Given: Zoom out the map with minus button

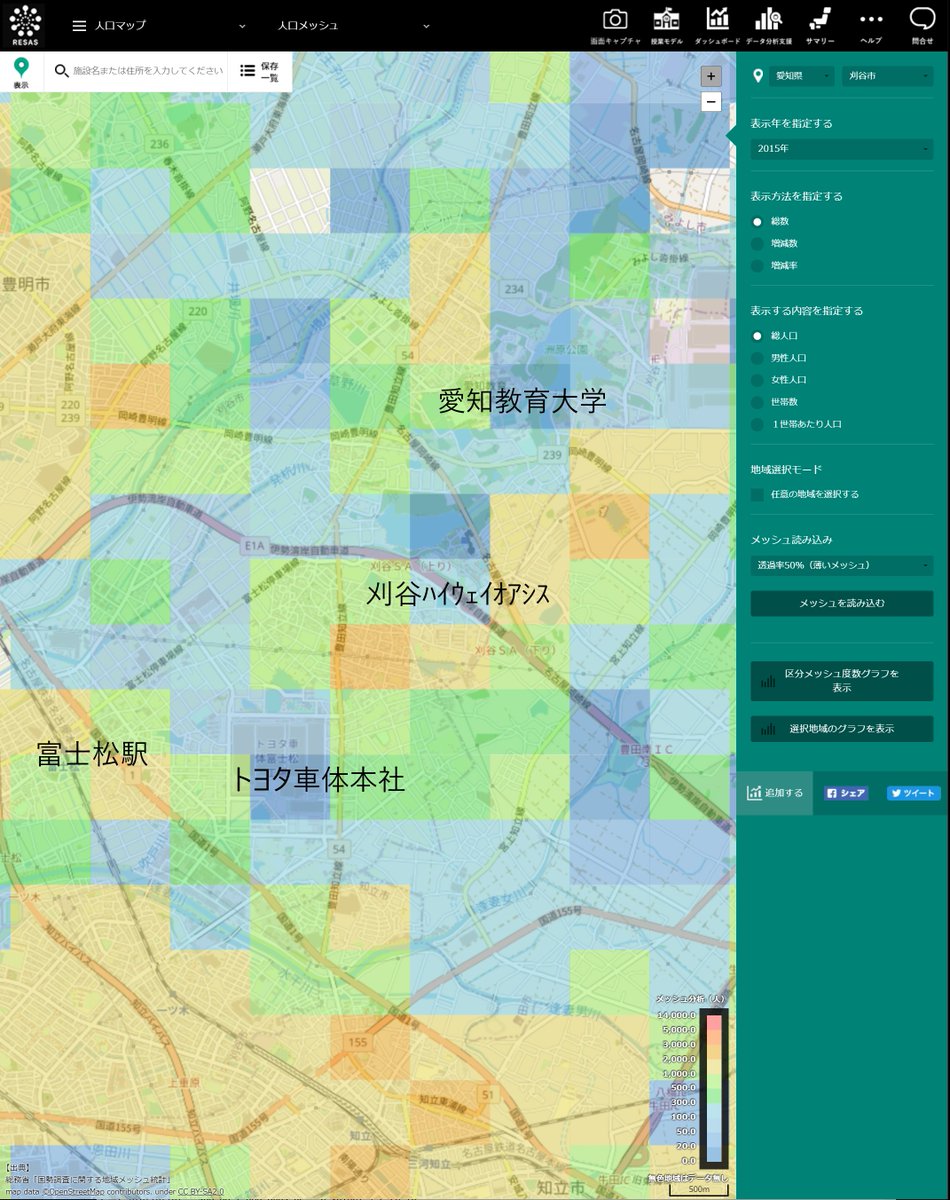Looking at the screenshot, I should [x=711, y=101].
